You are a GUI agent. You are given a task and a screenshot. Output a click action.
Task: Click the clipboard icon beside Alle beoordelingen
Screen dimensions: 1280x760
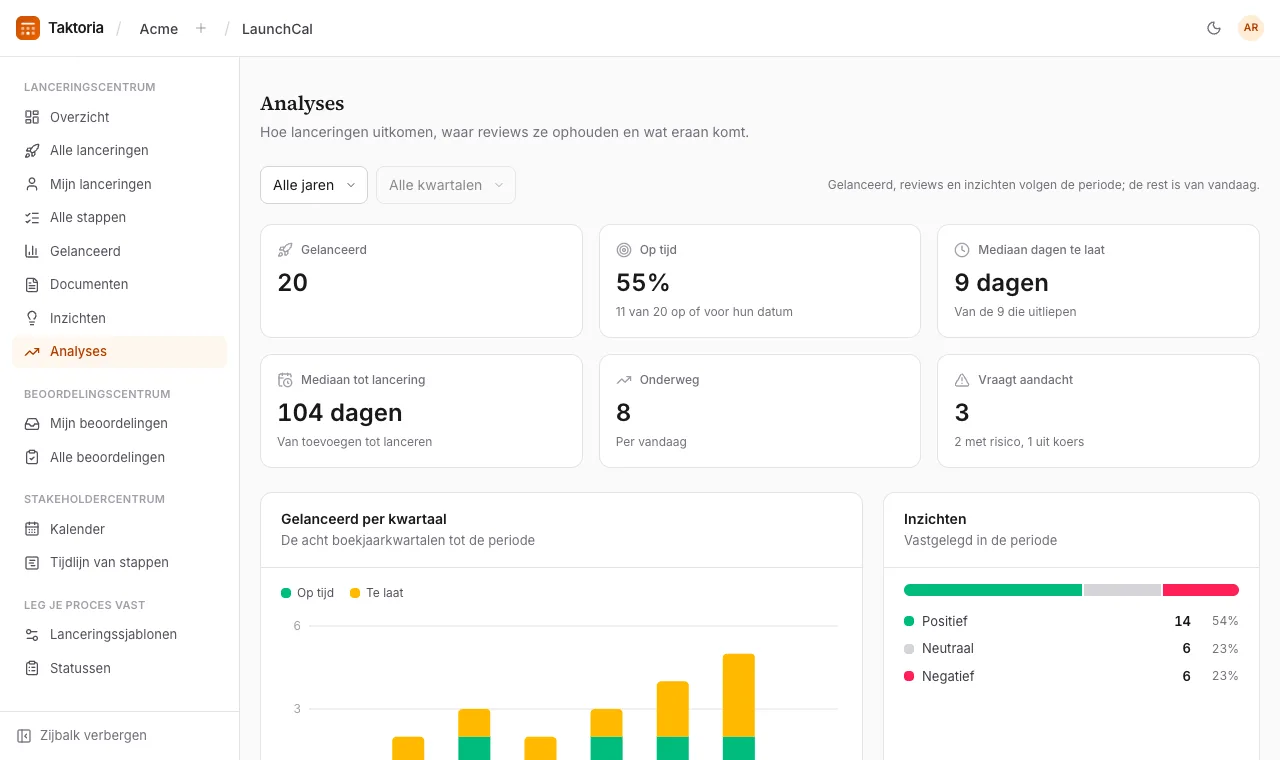[32, 457]
